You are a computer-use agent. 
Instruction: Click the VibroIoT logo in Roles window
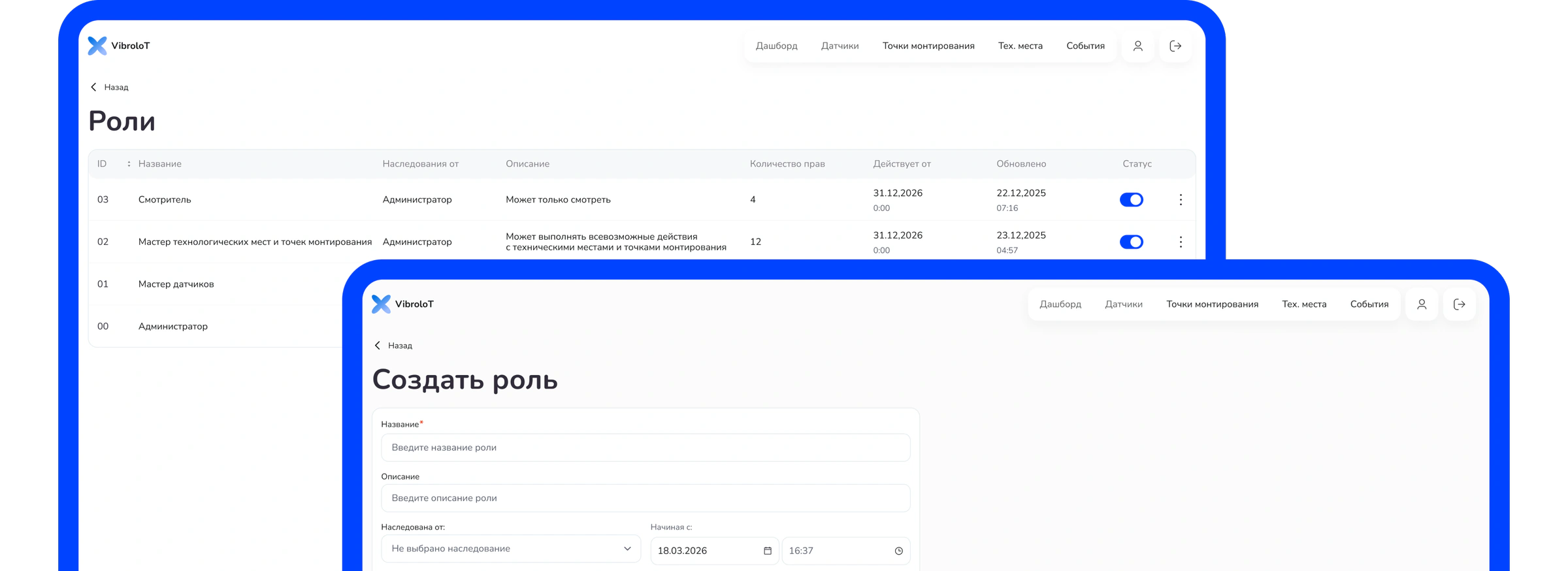(x=119, y=46)
